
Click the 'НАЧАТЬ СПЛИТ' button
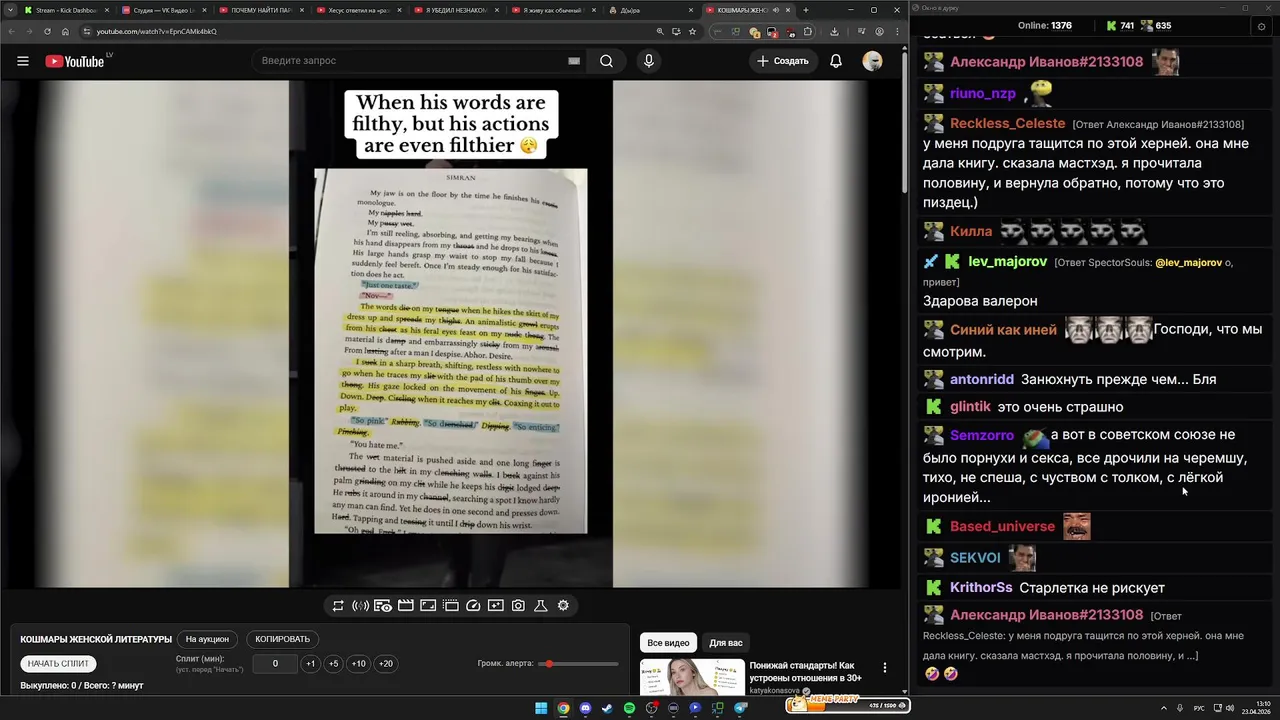pyautogui.click(x=58, y=664)
